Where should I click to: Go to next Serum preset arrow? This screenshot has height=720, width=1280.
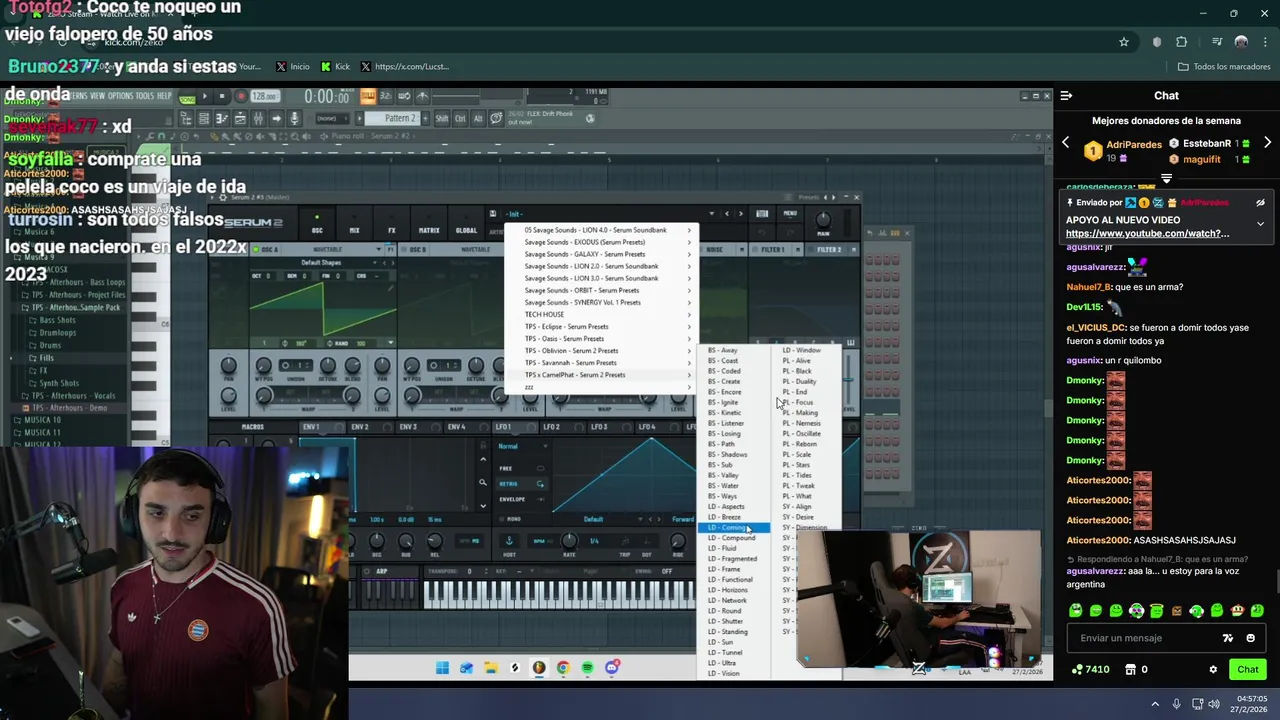(740, 213)
